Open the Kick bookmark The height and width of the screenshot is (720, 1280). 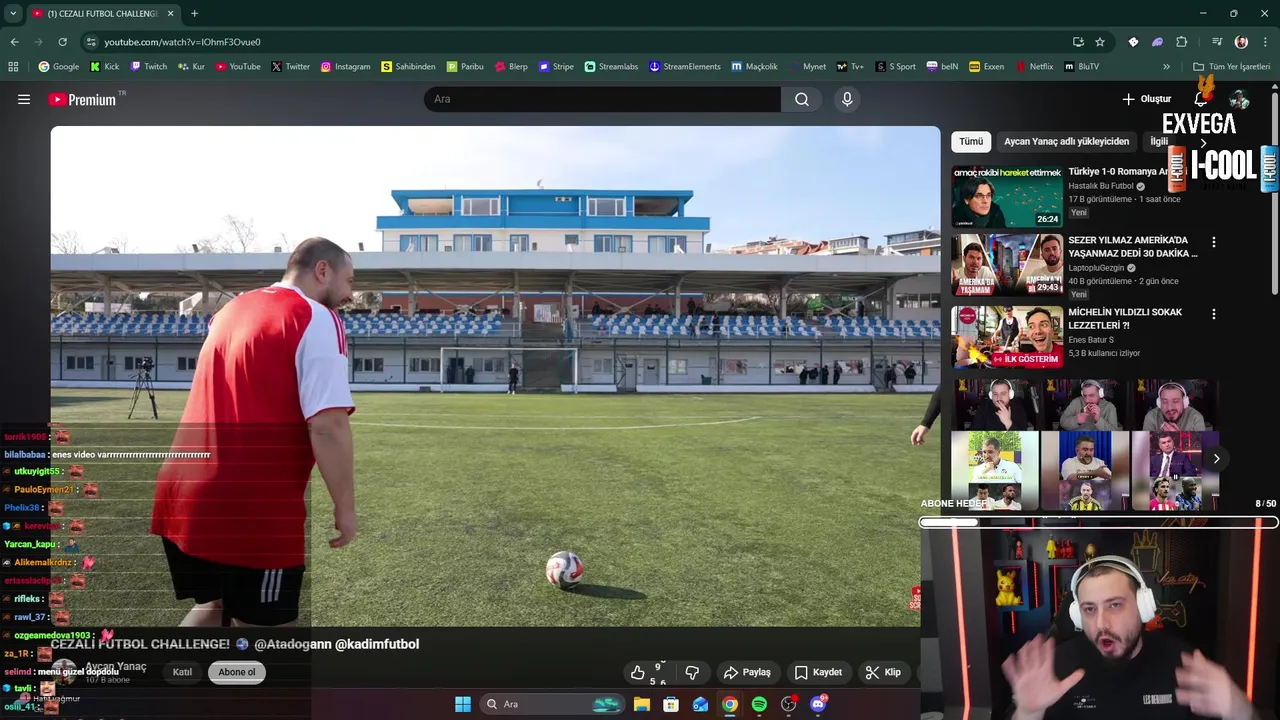pyautogui.click(x=104, y=67)
